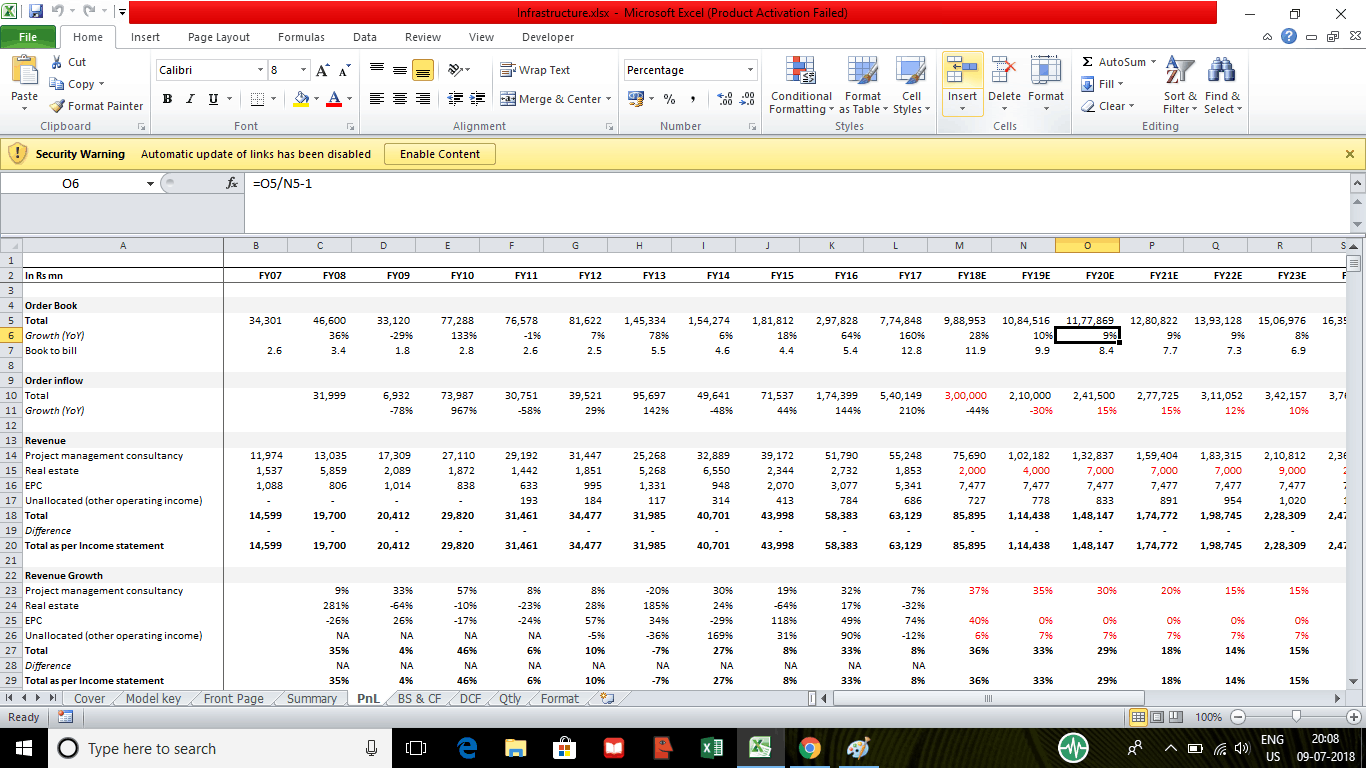Expand the Name Box dropdown arrow
Viewport: 1366px width, 768px height.
[x=150, y=184]
